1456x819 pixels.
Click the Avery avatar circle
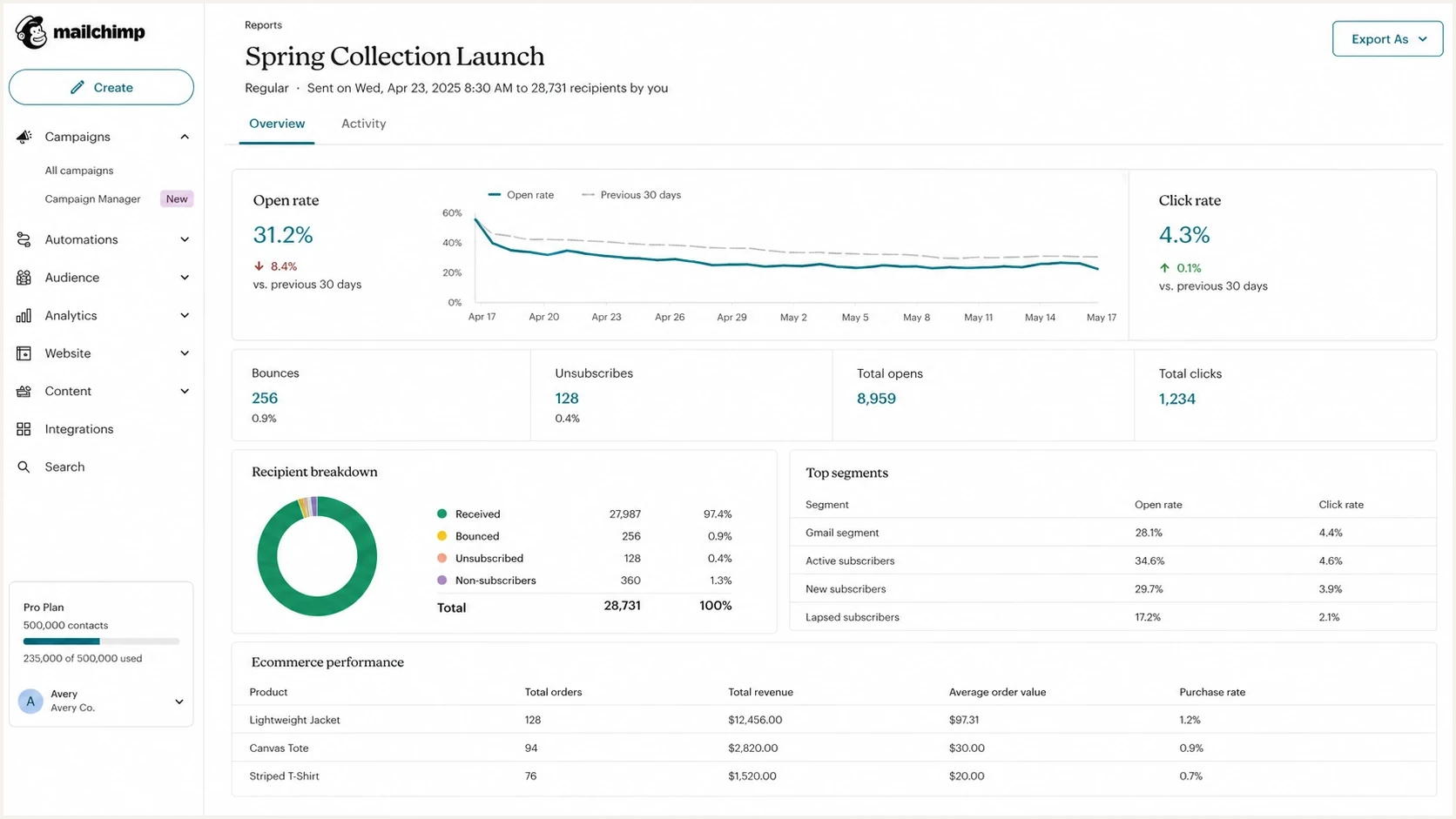pos(30,701)
